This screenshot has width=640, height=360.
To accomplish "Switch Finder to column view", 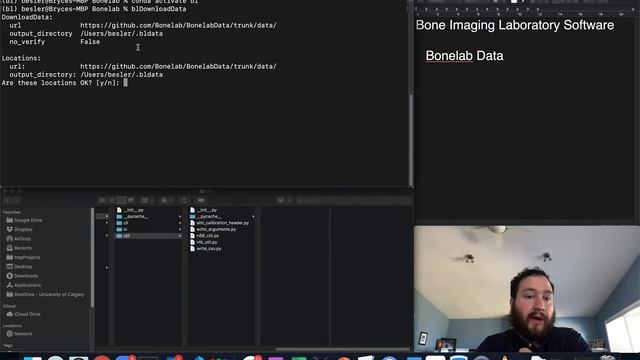I will tap(121, 200).
